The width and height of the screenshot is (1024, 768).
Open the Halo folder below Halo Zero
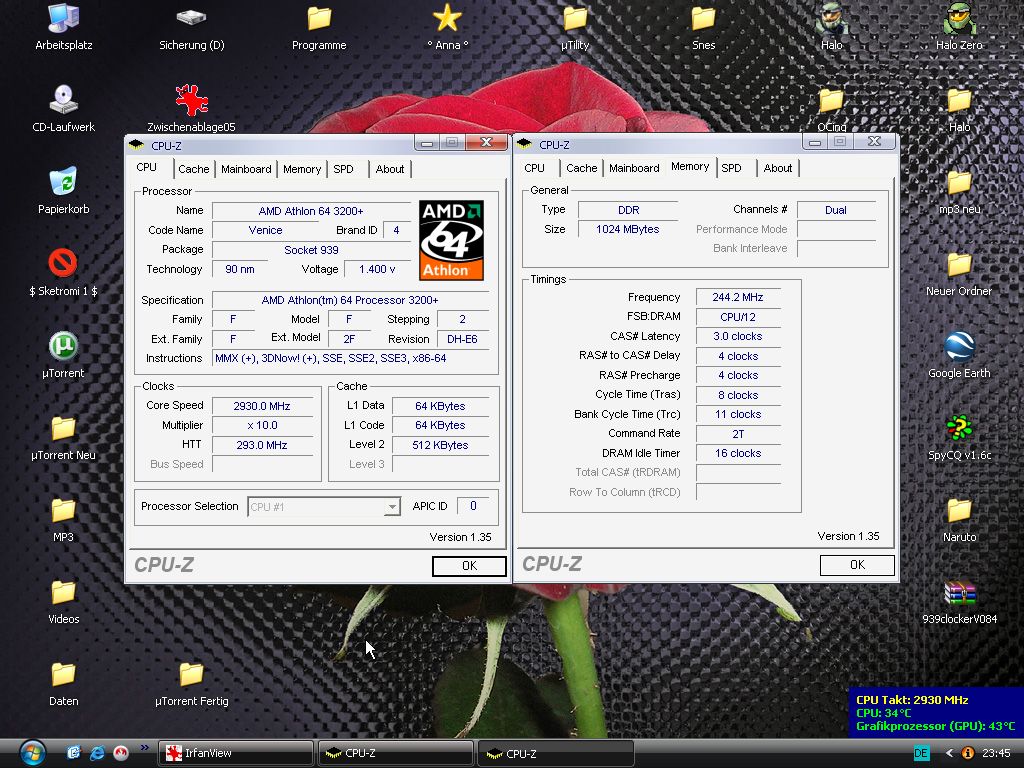[x=959, y=108]
